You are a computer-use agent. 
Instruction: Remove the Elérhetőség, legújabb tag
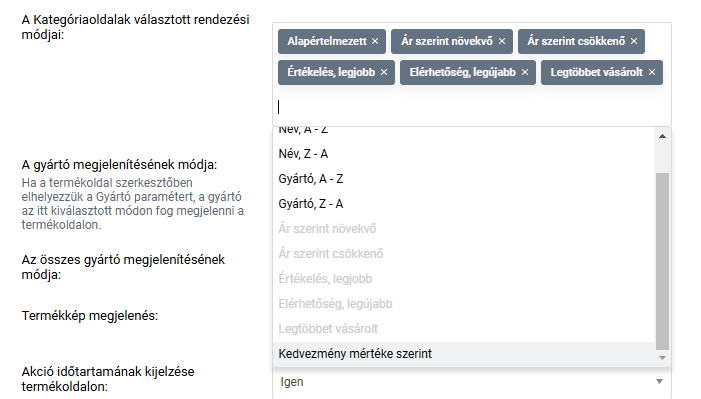coord(525,72)
